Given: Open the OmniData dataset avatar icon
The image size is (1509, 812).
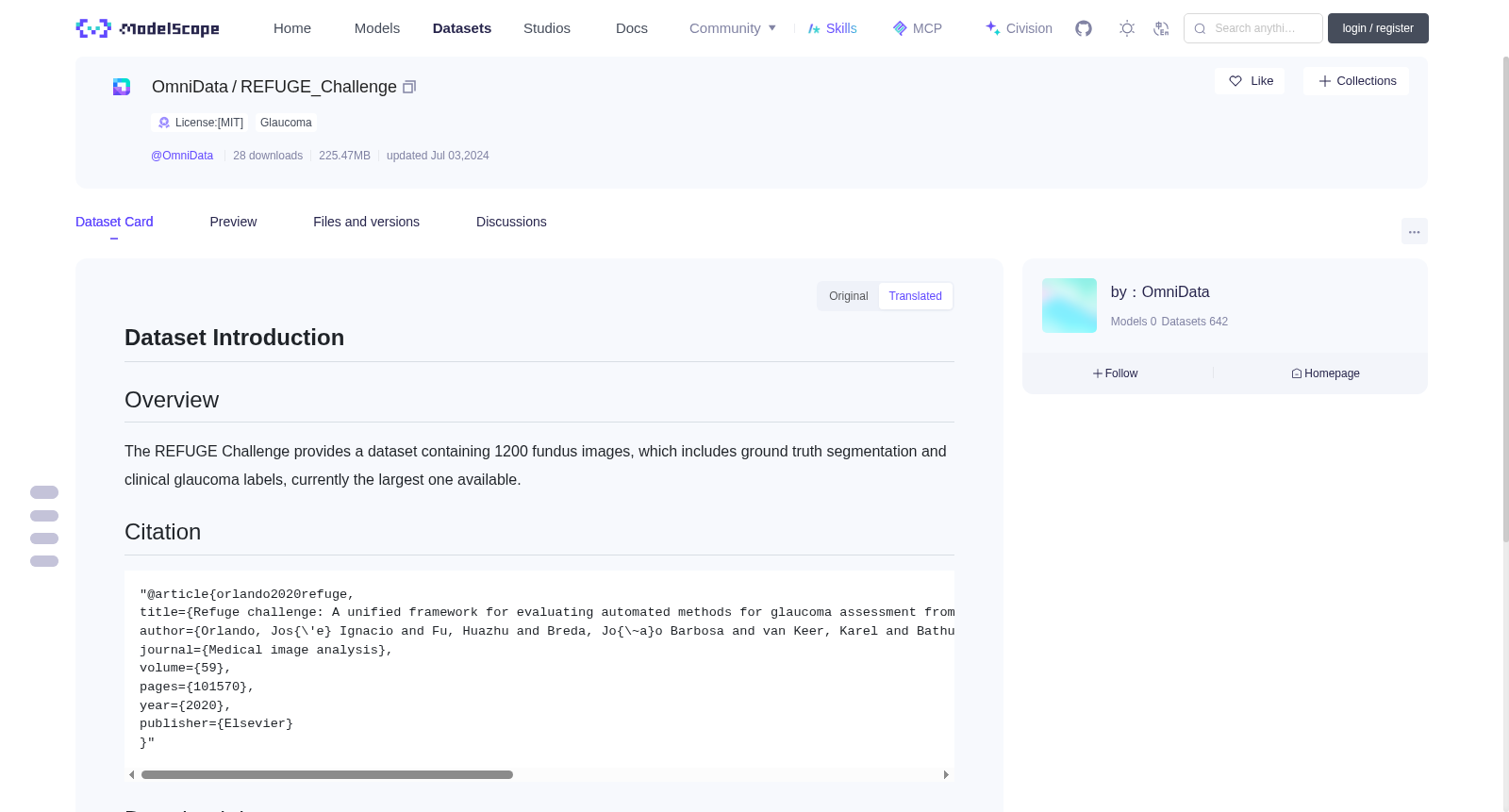Looking at the screenshot, I should click(x=122, y=87).
